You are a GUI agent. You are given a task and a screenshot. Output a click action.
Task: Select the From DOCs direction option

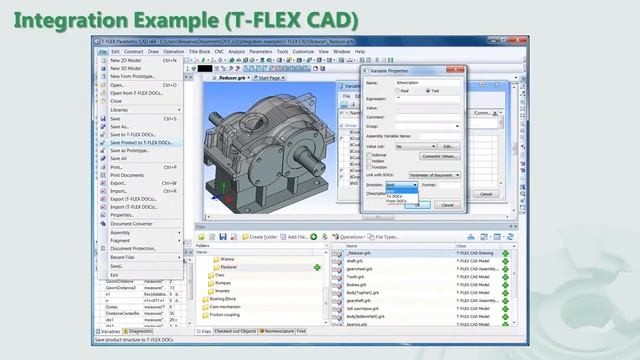pyautogui.click(x=396, y=201)
